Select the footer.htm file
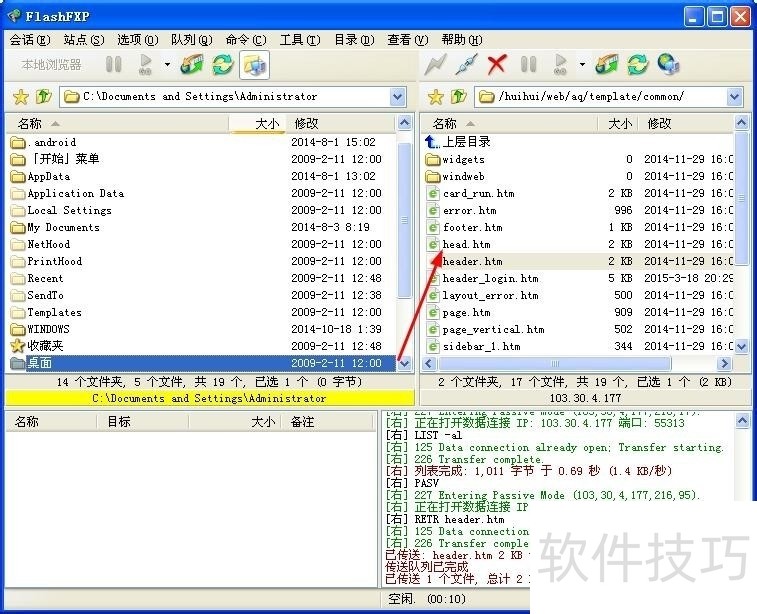Screen dimensions: 757x614 tap(578, 227)
